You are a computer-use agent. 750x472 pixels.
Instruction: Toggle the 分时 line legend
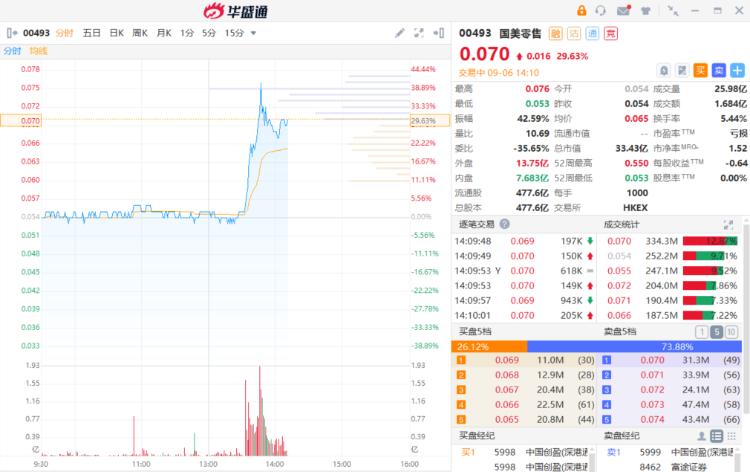(x=12, y=51)
